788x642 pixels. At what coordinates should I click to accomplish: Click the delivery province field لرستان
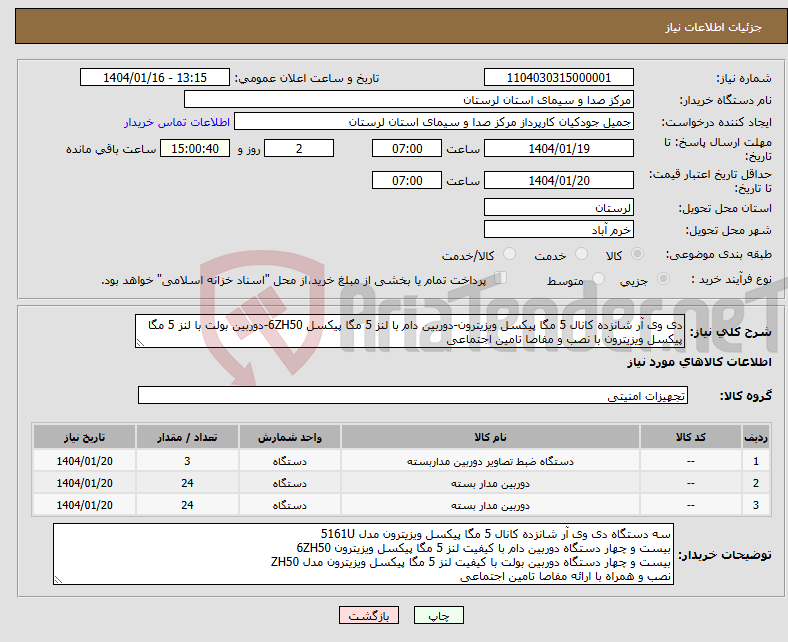tap(558, 207)
